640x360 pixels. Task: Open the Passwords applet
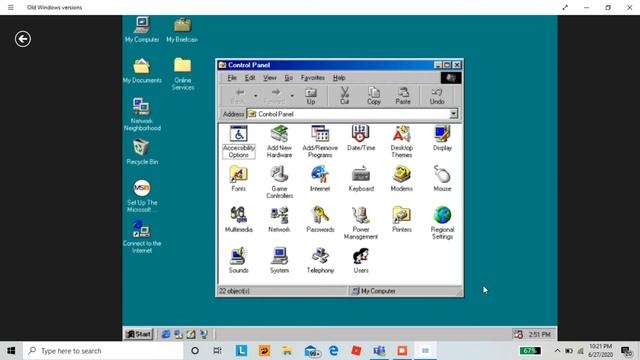(x=320, y=220)
